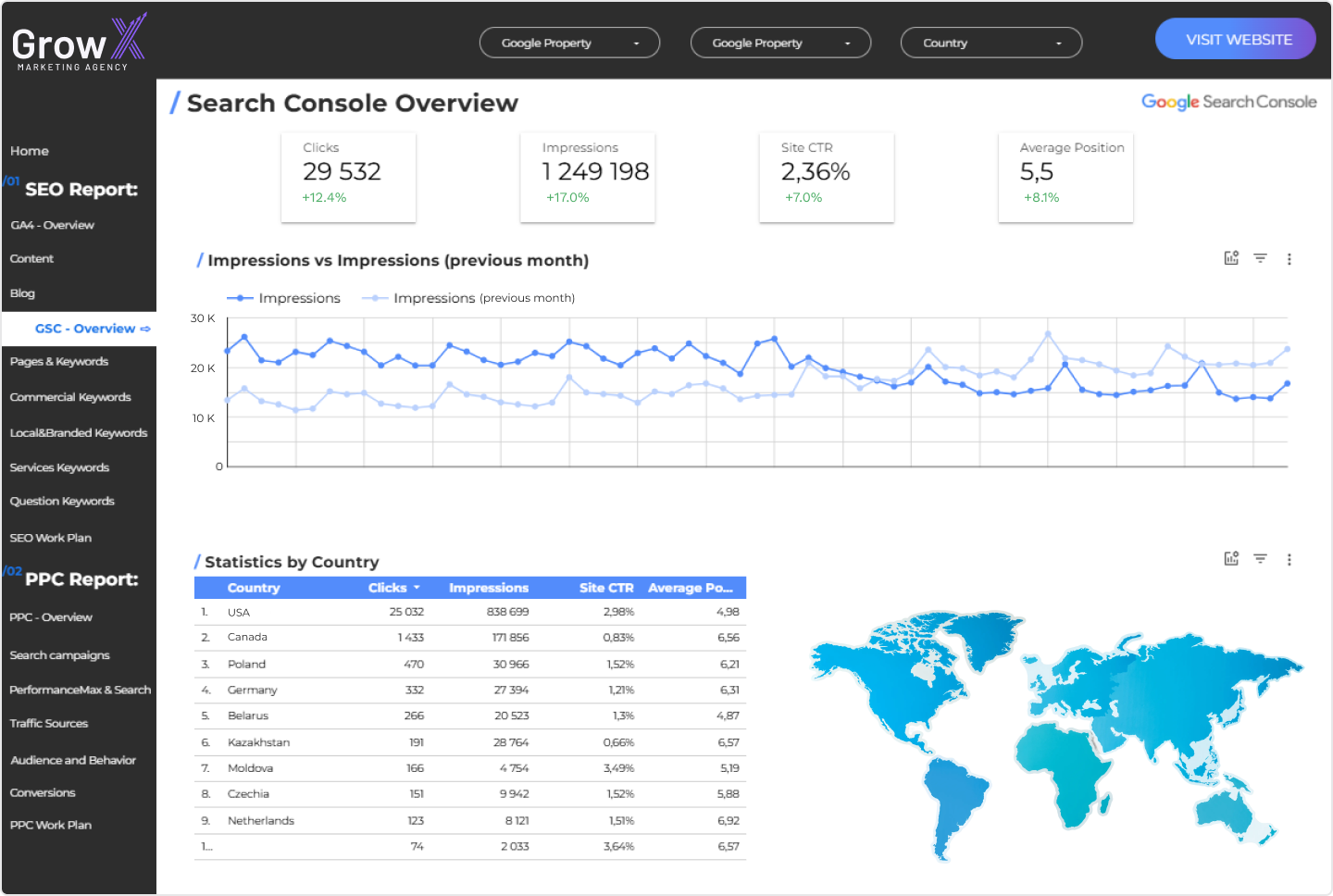The image size is (1333, 896).
Task: Open the filter icon on impressions chart
Action: coord(1260,258)
